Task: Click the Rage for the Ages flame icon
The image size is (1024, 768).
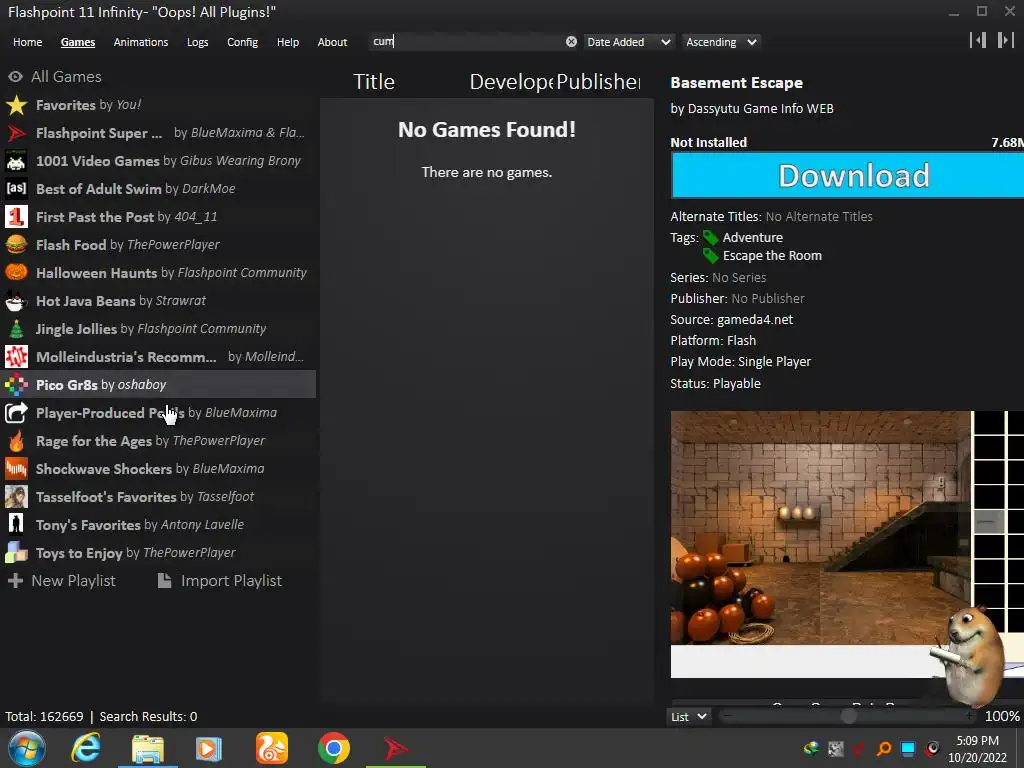Action: pyautogui.click(x=16, y=441)
